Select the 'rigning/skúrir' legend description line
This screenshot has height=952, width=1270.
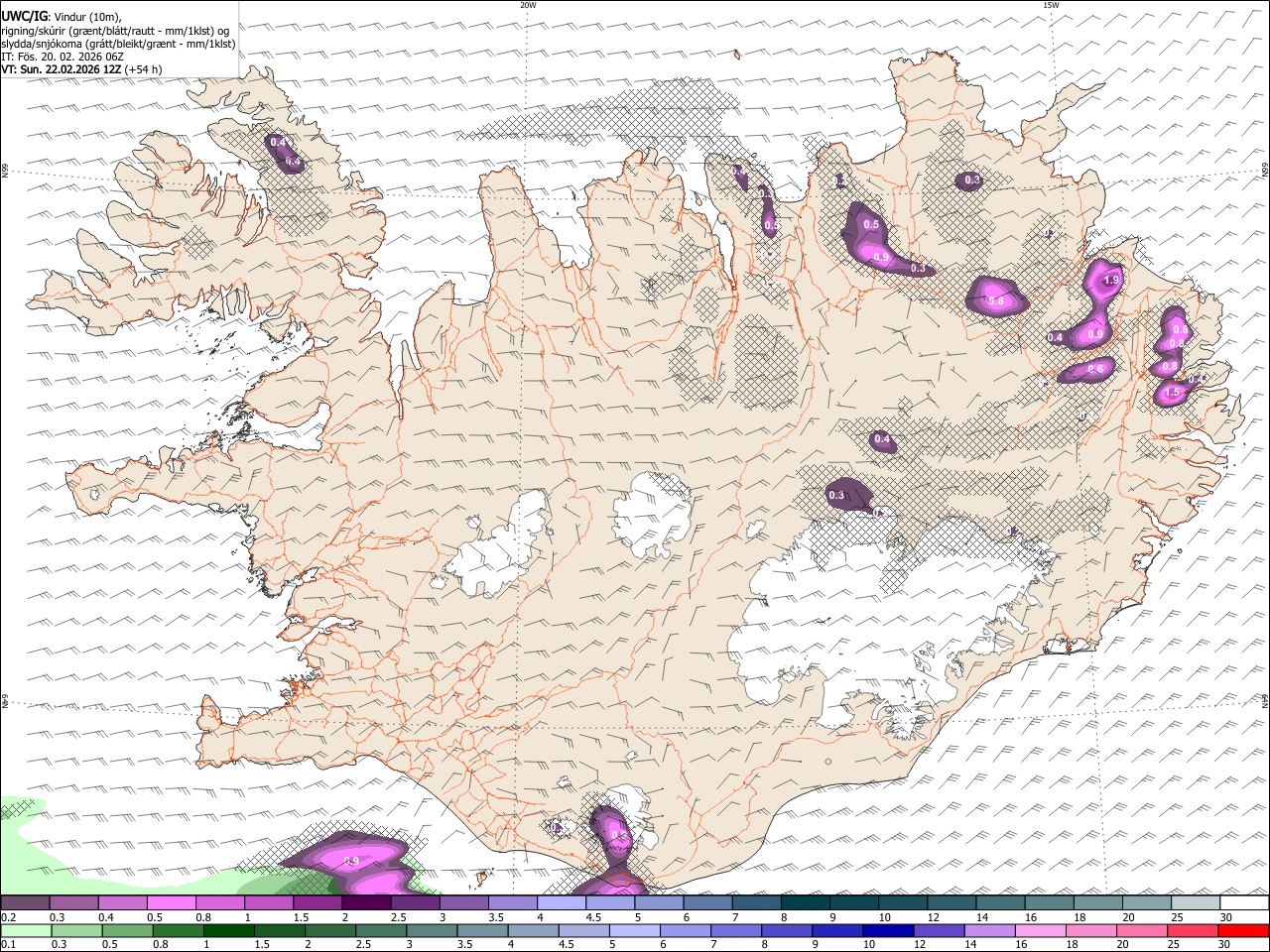click(114, 31)
